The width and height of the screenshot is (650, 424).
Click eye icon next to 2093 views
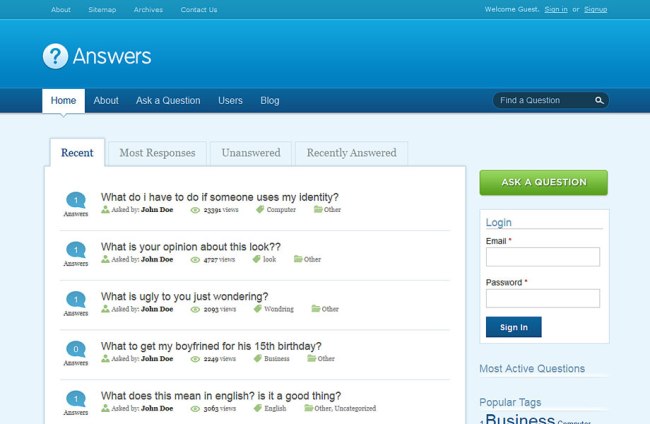[195, 310]
